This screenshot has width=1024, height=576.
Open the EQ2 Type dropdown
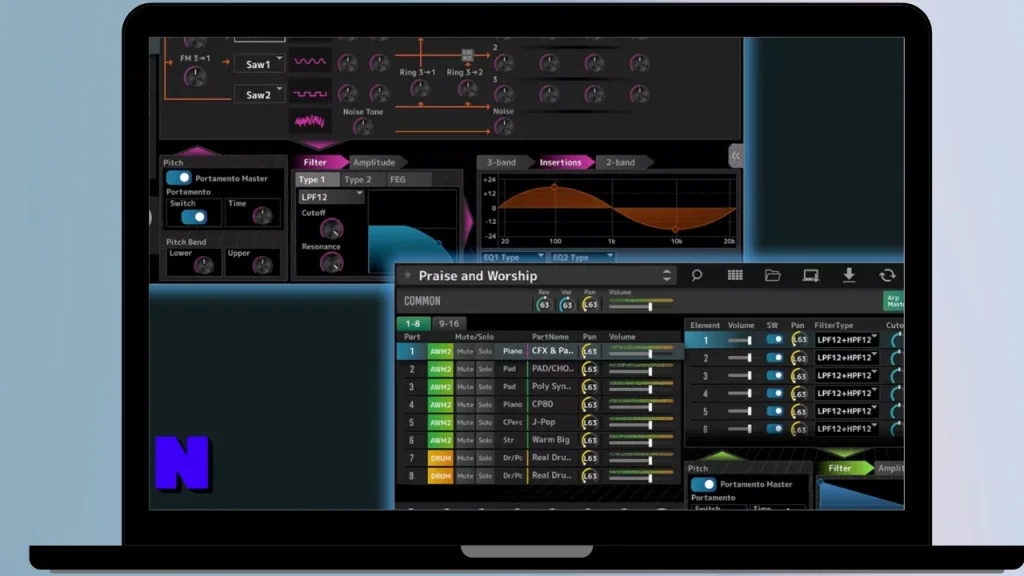[x=582, y=257]
